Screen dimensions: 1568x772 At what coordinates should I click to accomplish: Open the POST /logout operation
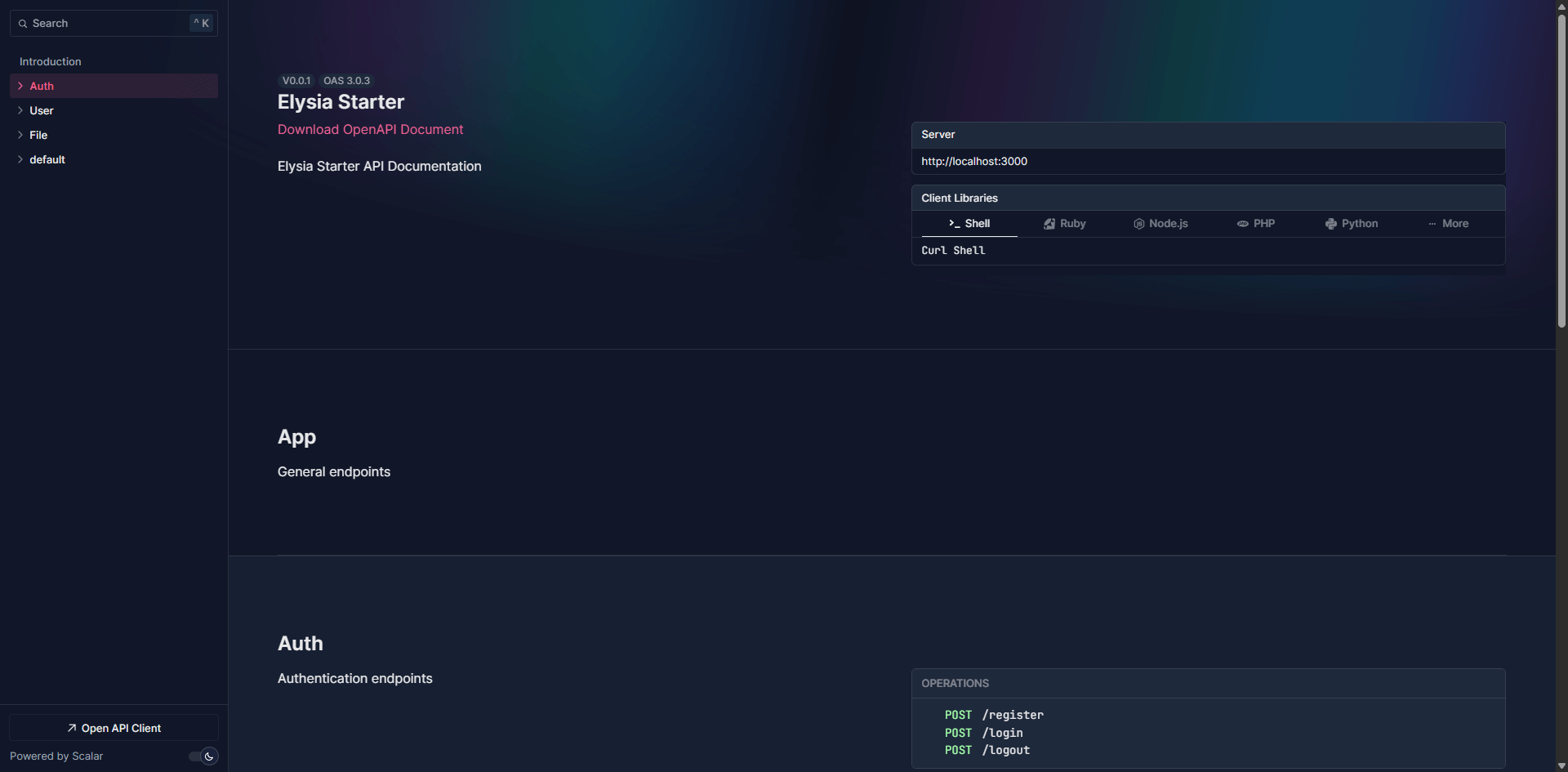[987, 750]
